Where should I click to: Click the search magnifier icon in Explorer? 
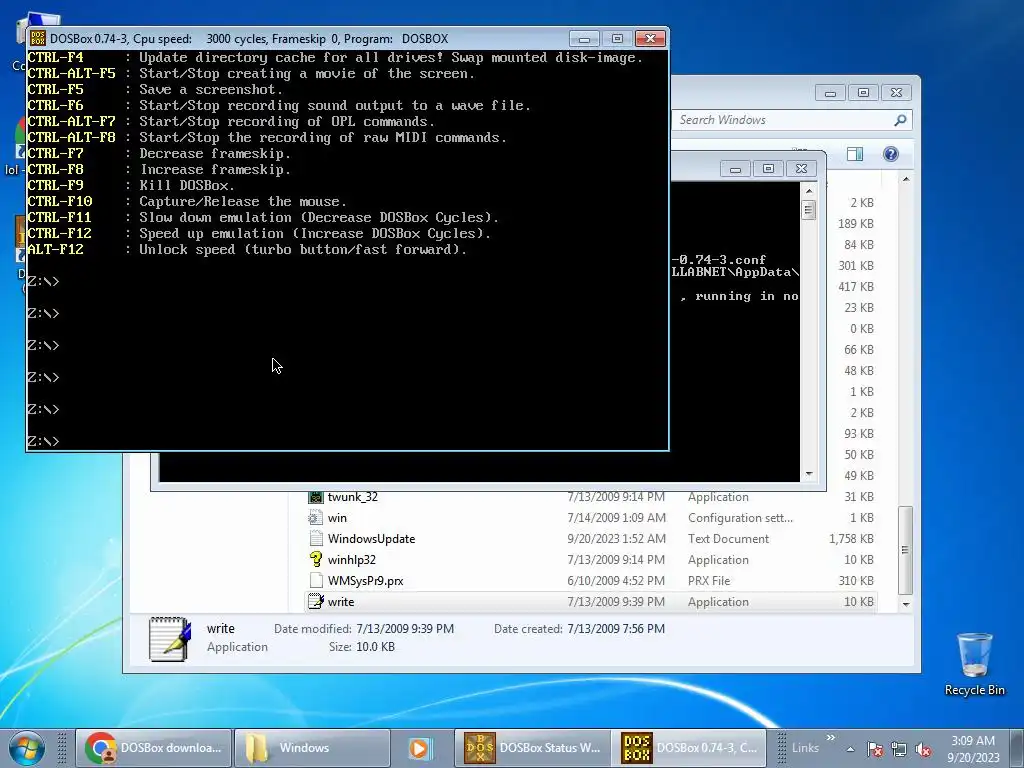900,120
